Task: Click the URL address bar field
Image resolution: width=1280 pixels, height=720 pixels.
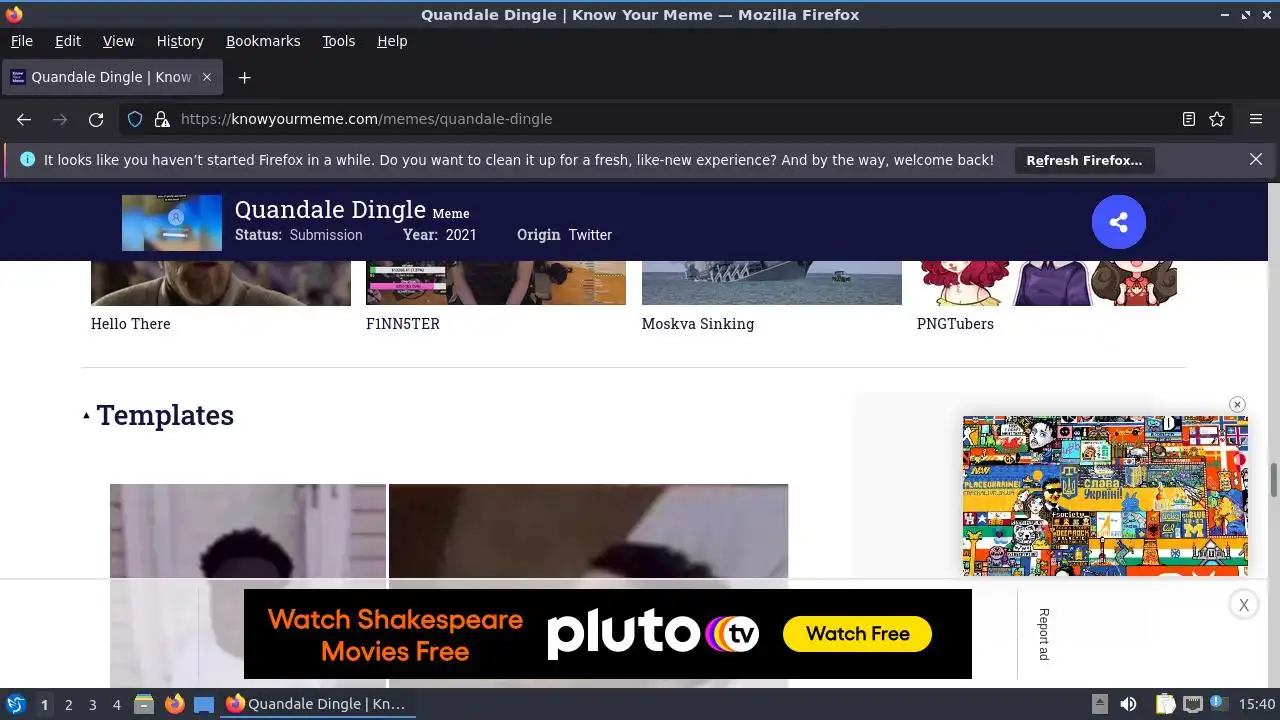Action: [x=675, y=119]
